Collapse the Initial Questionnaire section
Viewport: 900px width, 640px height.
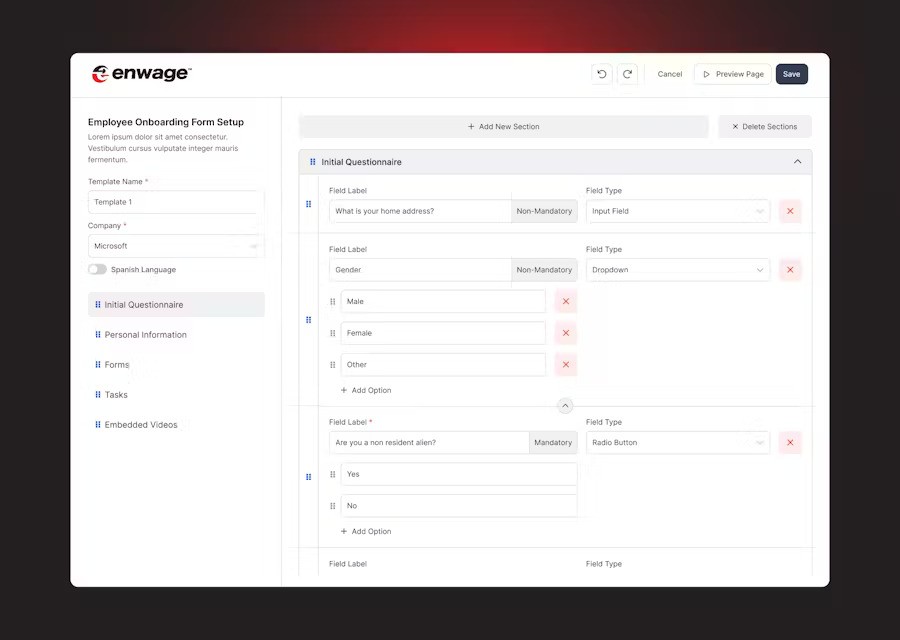tap(797, 162)
